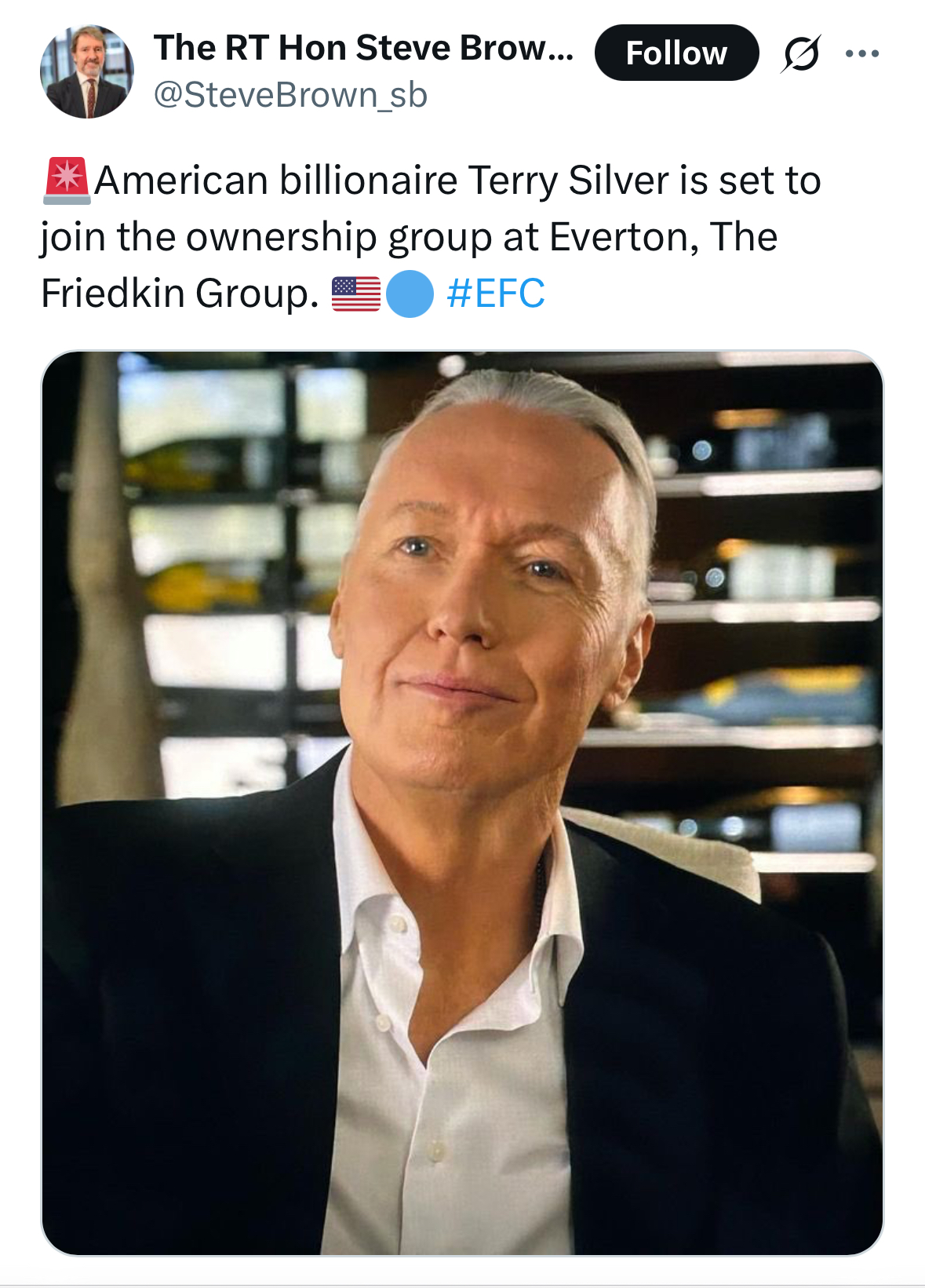Click the display name "The RT Hon Steve Brow..."

point(363,48)
